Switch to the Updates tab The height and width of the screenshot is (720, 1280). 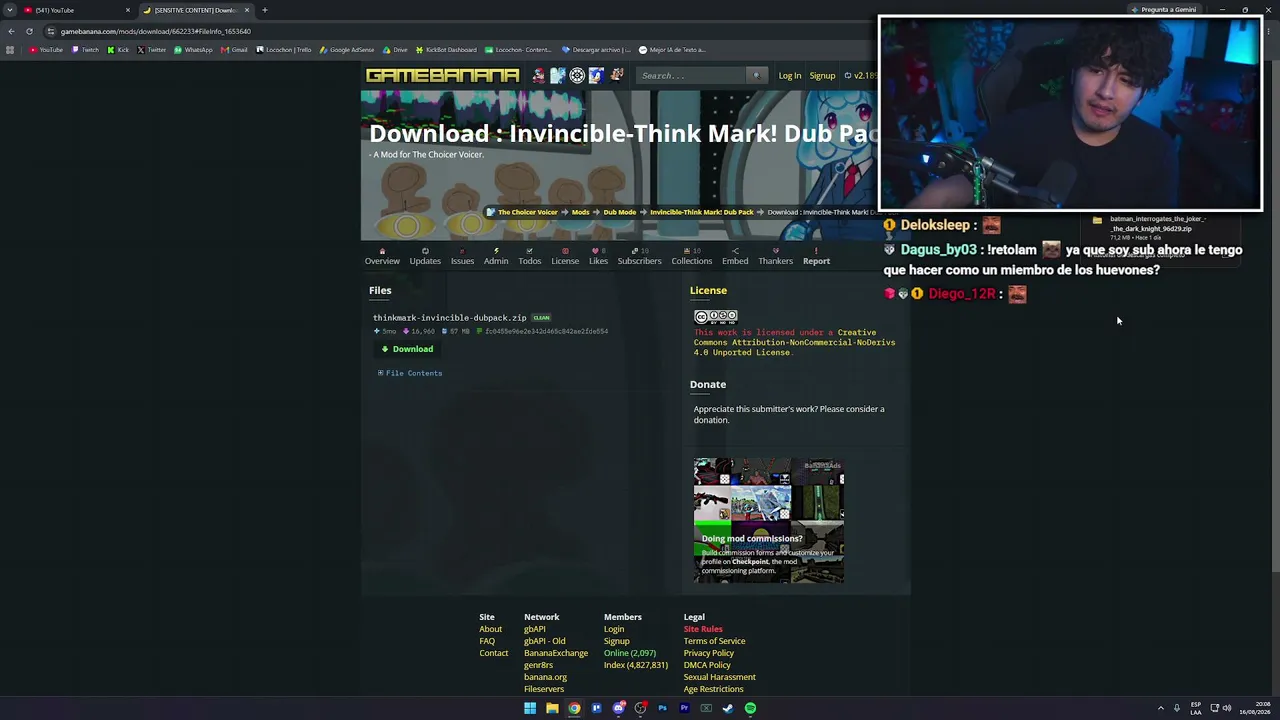tap(425, 257)
